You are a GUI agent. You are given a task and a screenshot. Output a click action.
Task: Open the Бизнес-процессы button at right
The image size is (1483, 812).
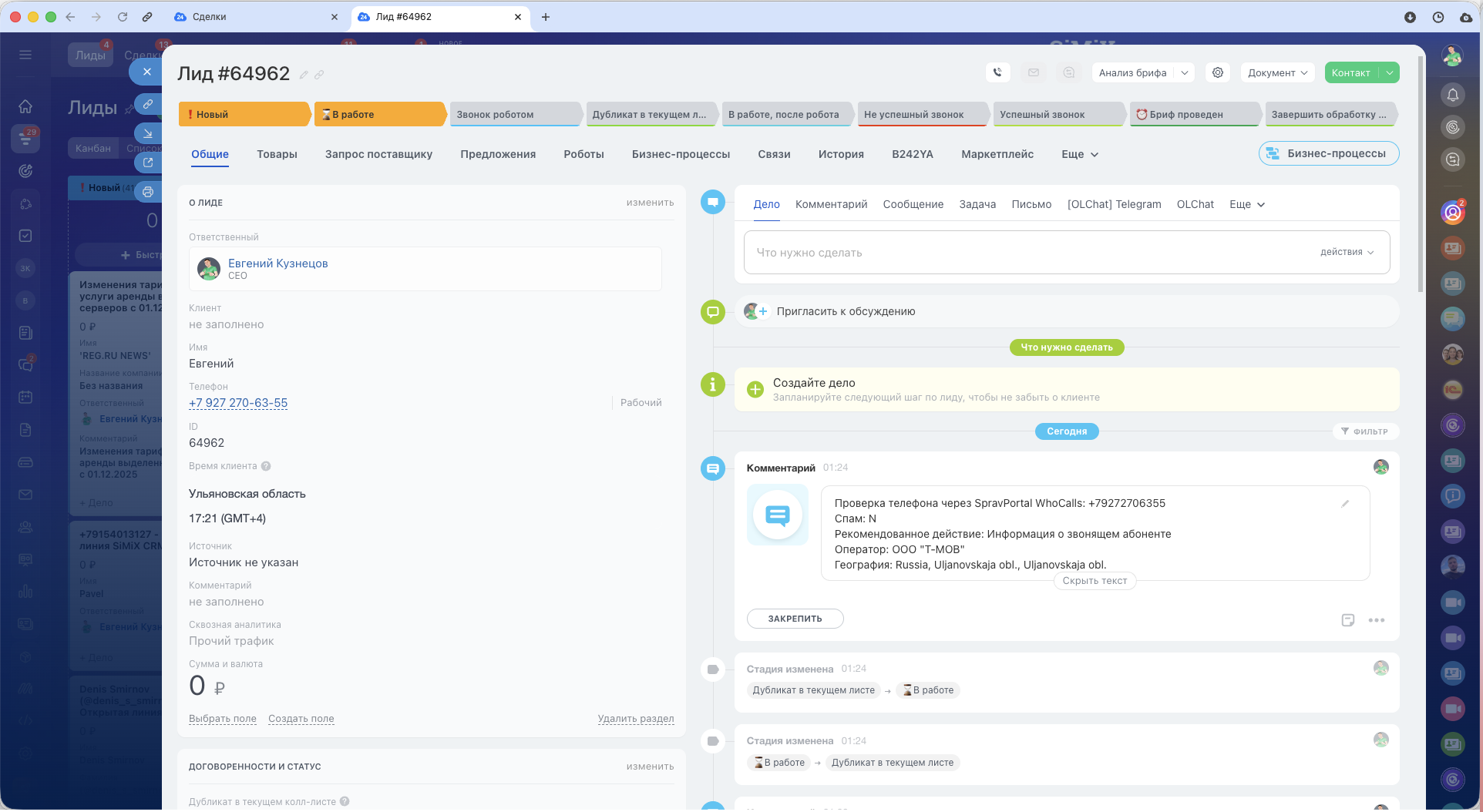[x=1329, y=153]
